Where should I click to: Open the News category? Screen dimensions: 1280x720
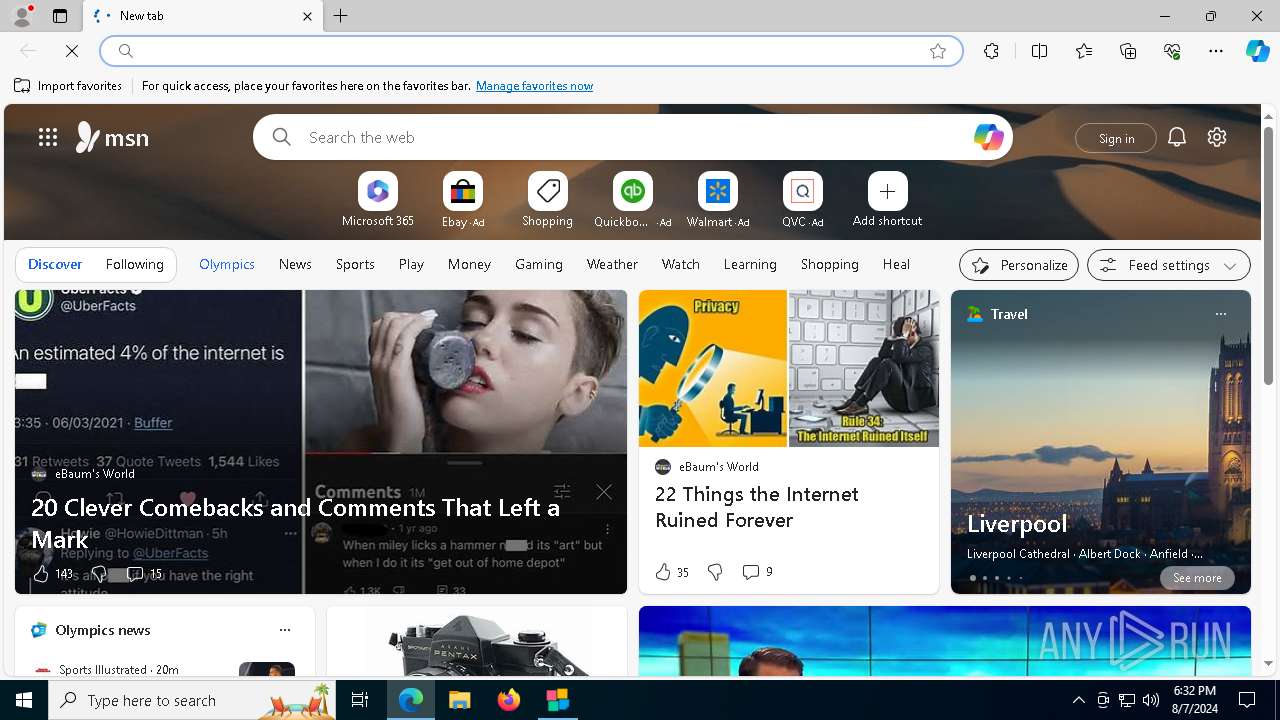click(295, 264)
